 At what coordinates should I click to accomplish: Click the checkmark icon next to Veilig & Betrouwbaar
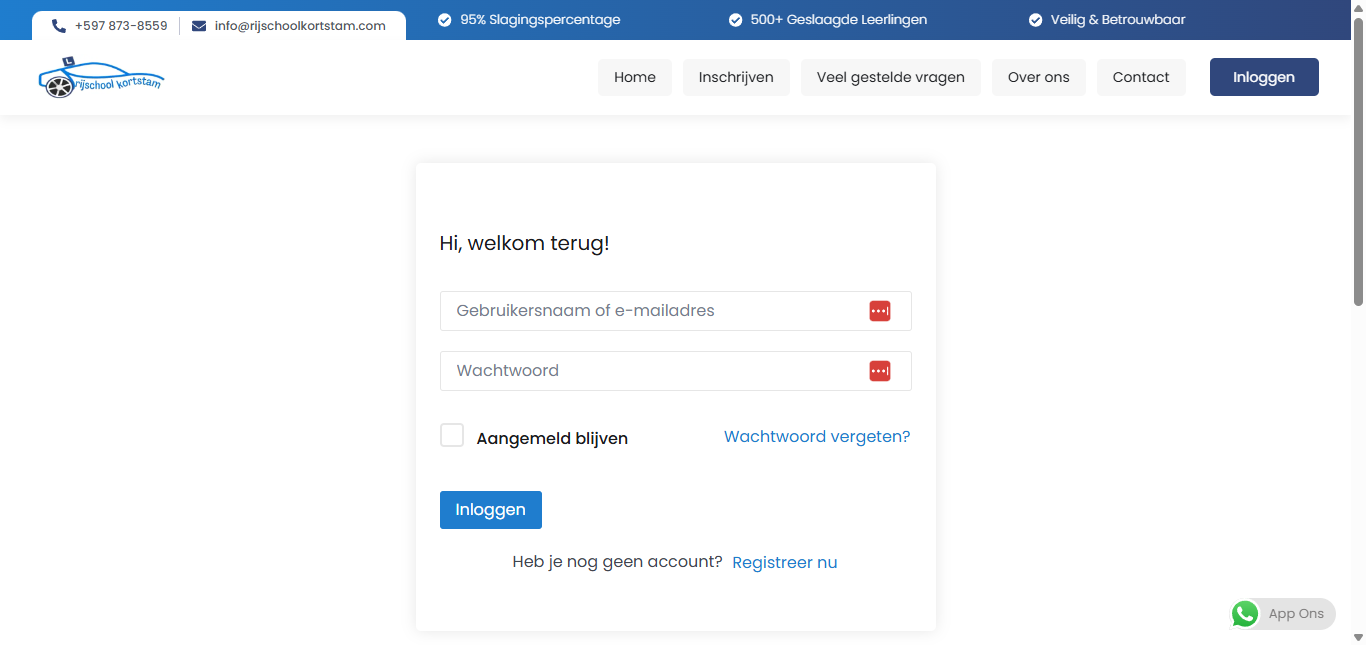(1036, 20)
